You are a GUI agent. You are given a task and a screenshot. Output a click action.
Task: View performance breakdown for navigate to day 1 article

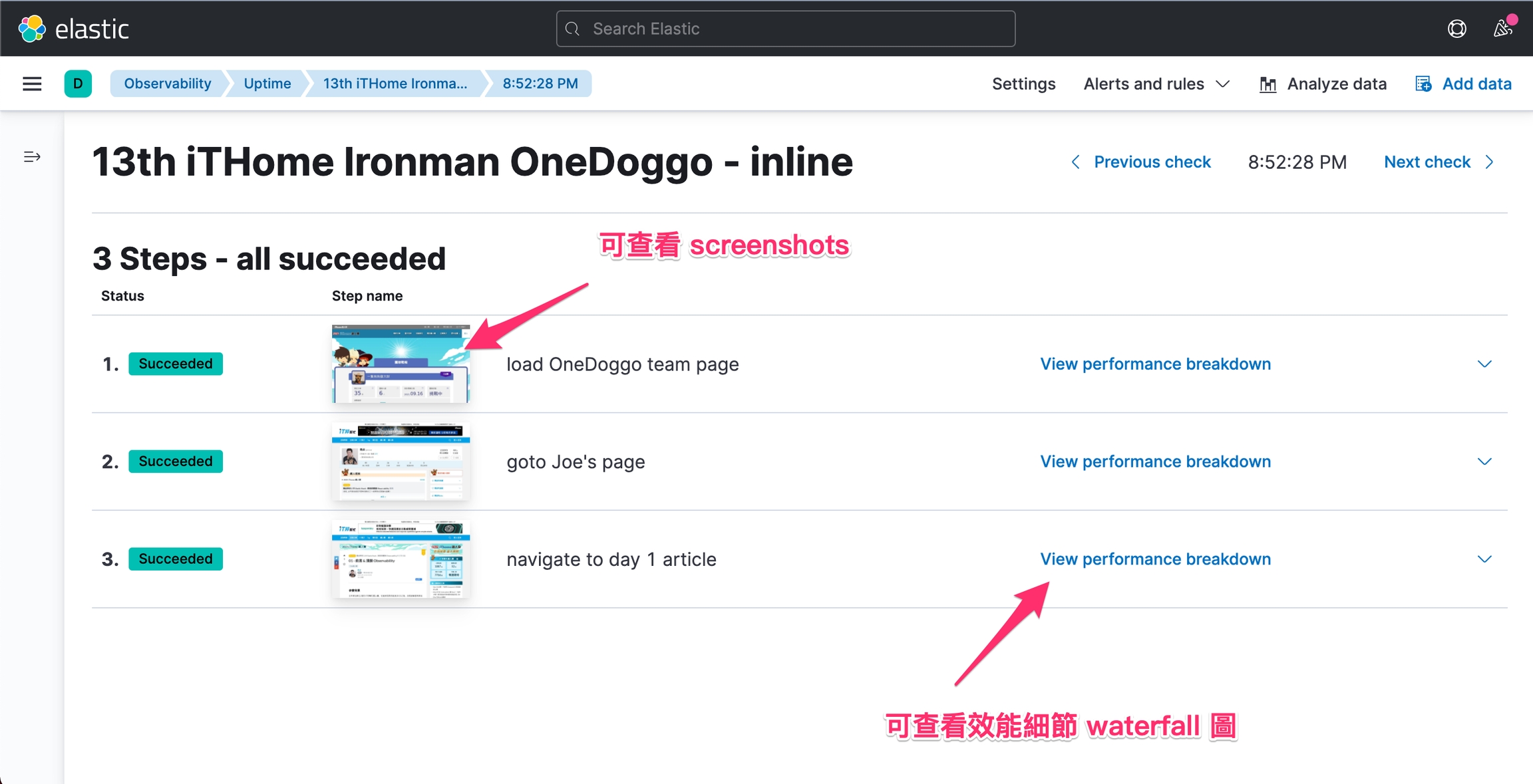1155,559
